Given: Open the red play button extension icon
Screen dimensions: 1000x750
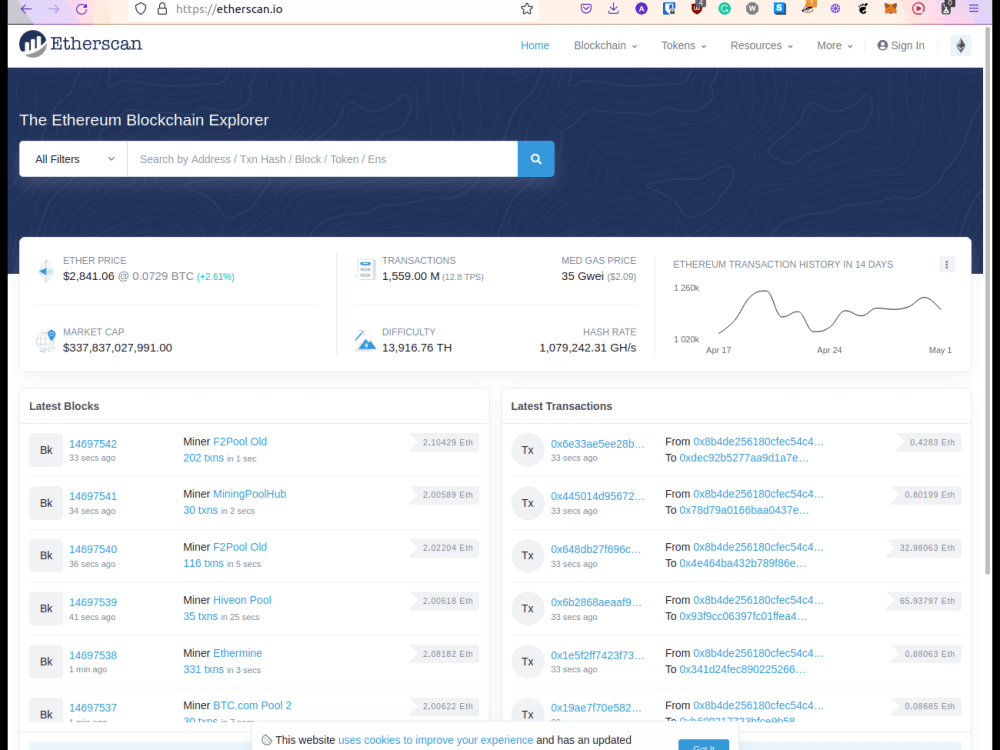Looking at the screenshot, I should point(918,9).
